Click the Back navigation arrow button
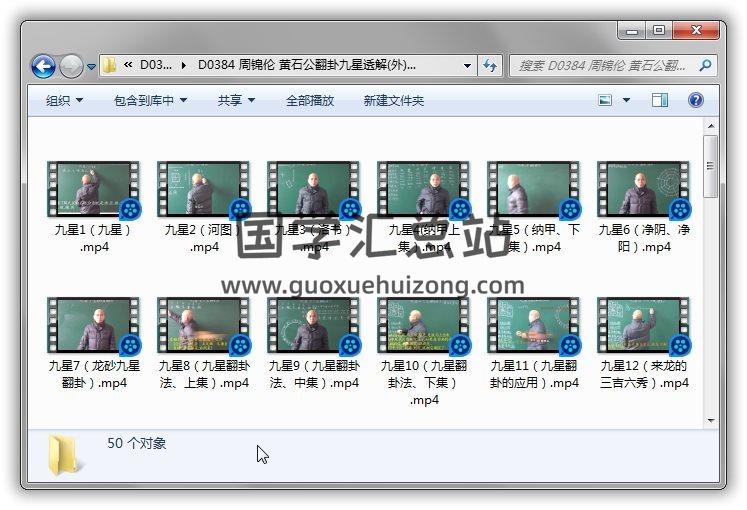747x510 pixels. coord(43,66)
